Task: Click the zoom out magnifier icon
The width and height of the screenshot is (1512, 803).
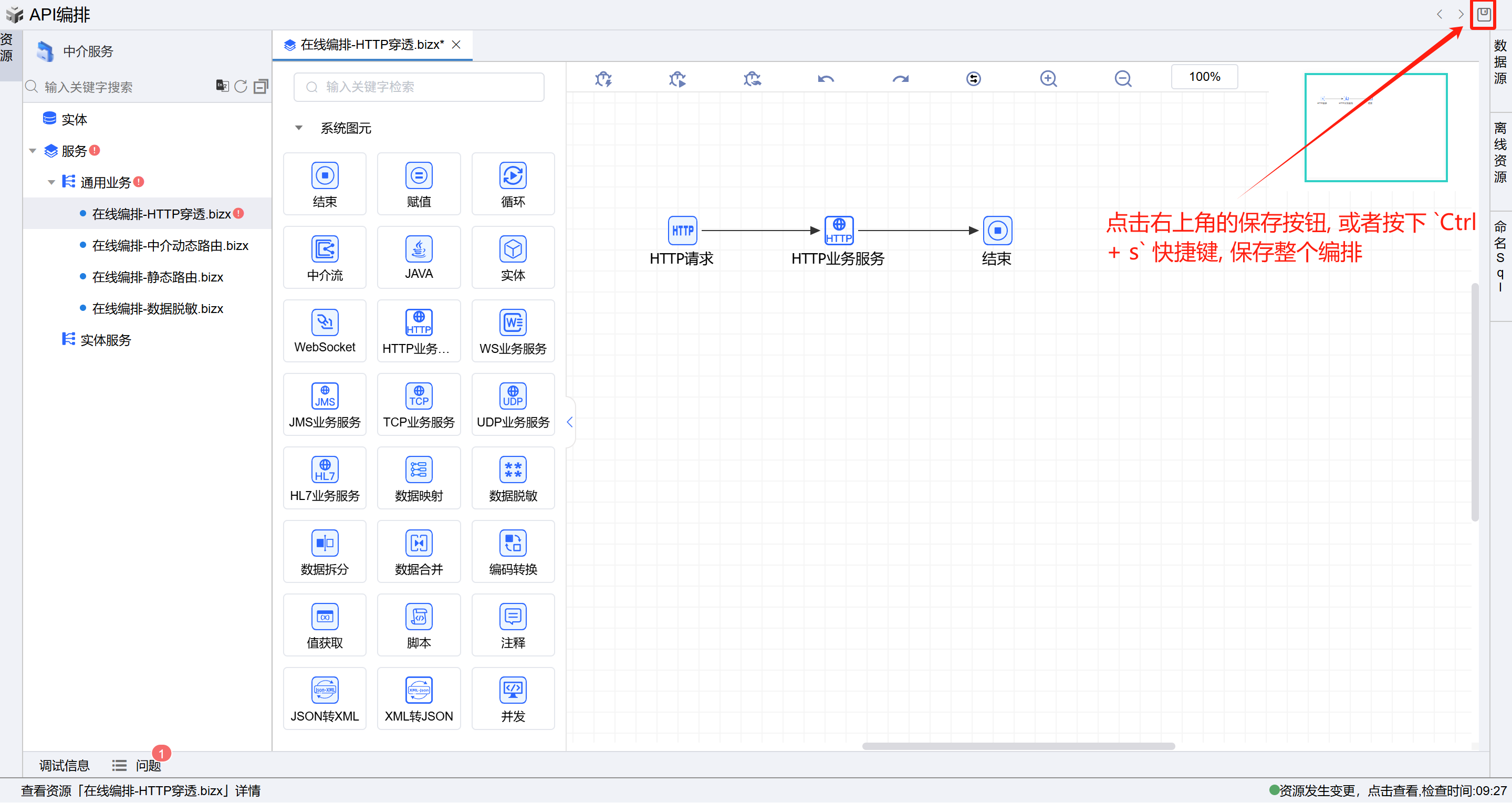Action: point(1122,79)
